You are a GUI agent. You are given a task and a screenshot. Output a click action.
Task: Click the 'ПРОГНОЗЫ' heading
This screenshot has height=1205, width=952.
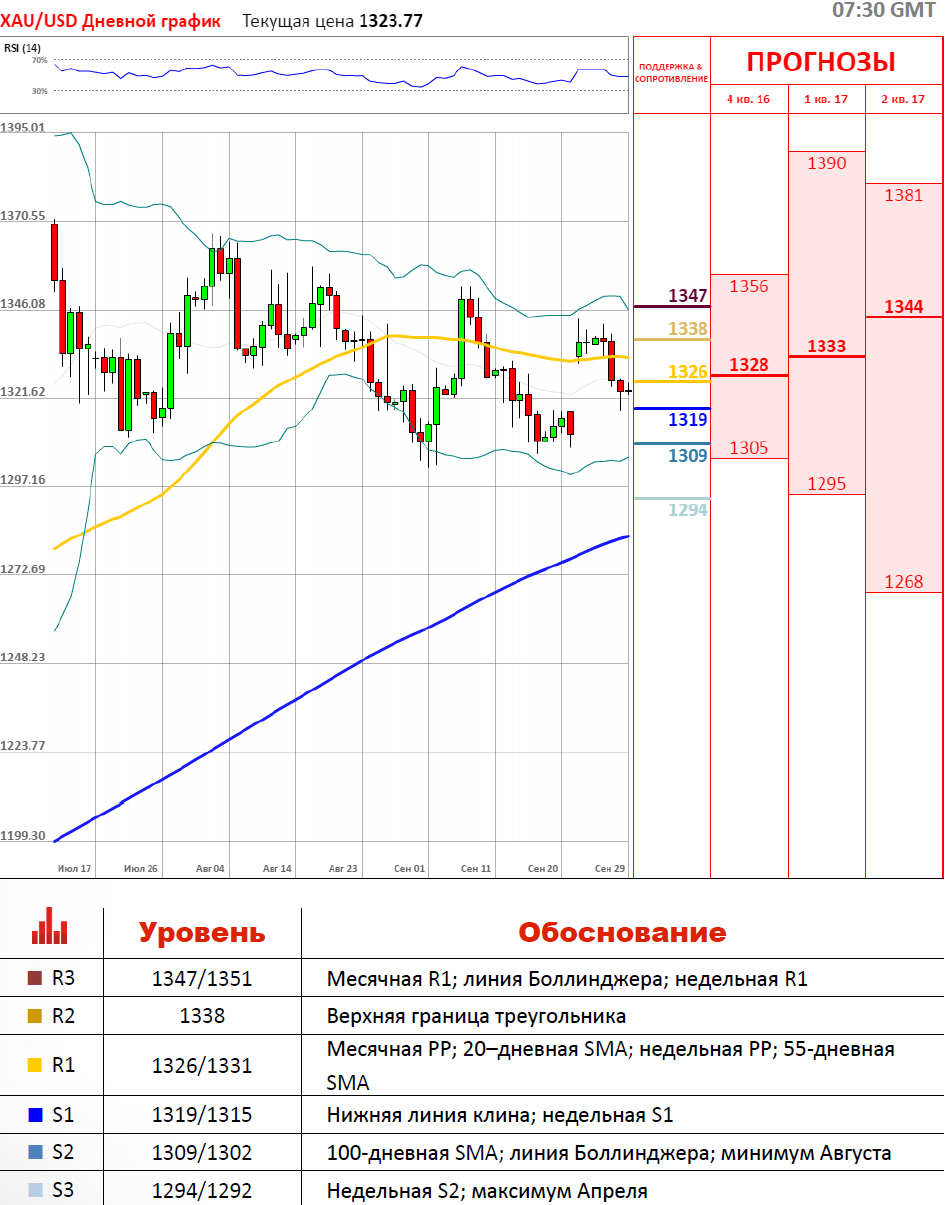pyautogui.click(x=821, y=62)
